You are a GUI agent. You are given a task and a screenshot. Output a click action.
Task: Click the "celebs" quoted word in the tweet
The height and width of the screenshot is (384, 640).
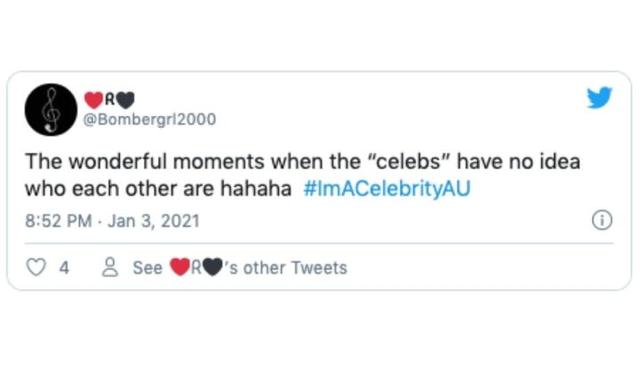point(409,162)
